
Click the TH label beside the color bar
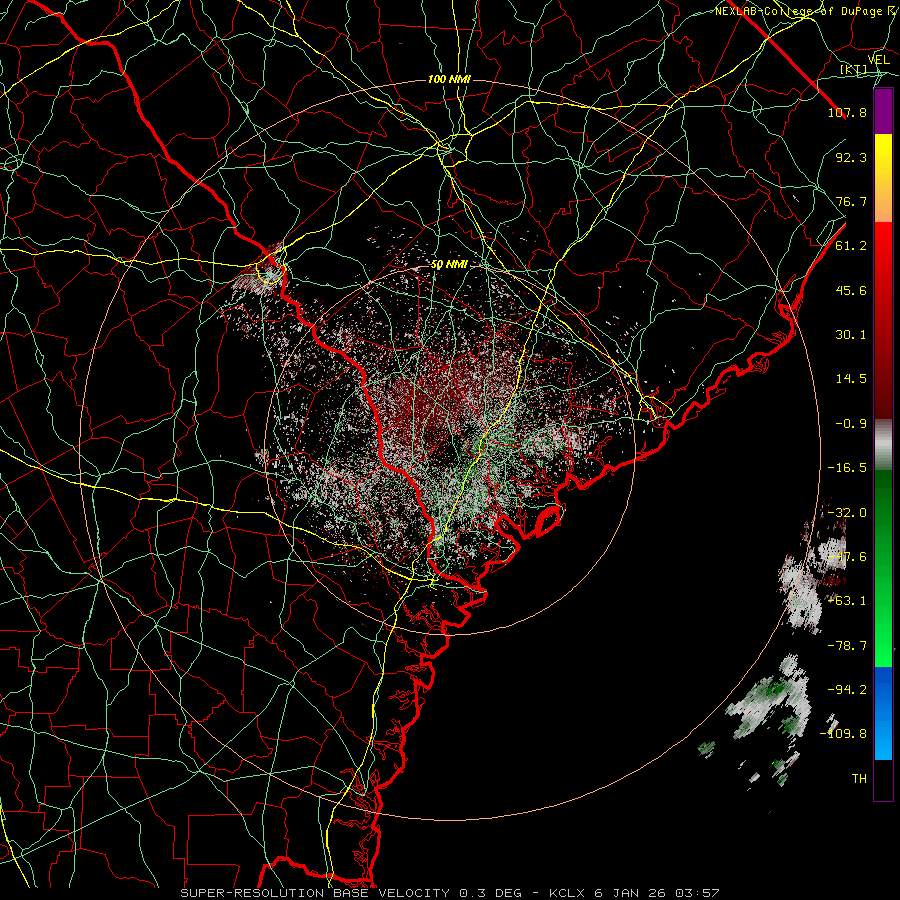pos(859,779)
